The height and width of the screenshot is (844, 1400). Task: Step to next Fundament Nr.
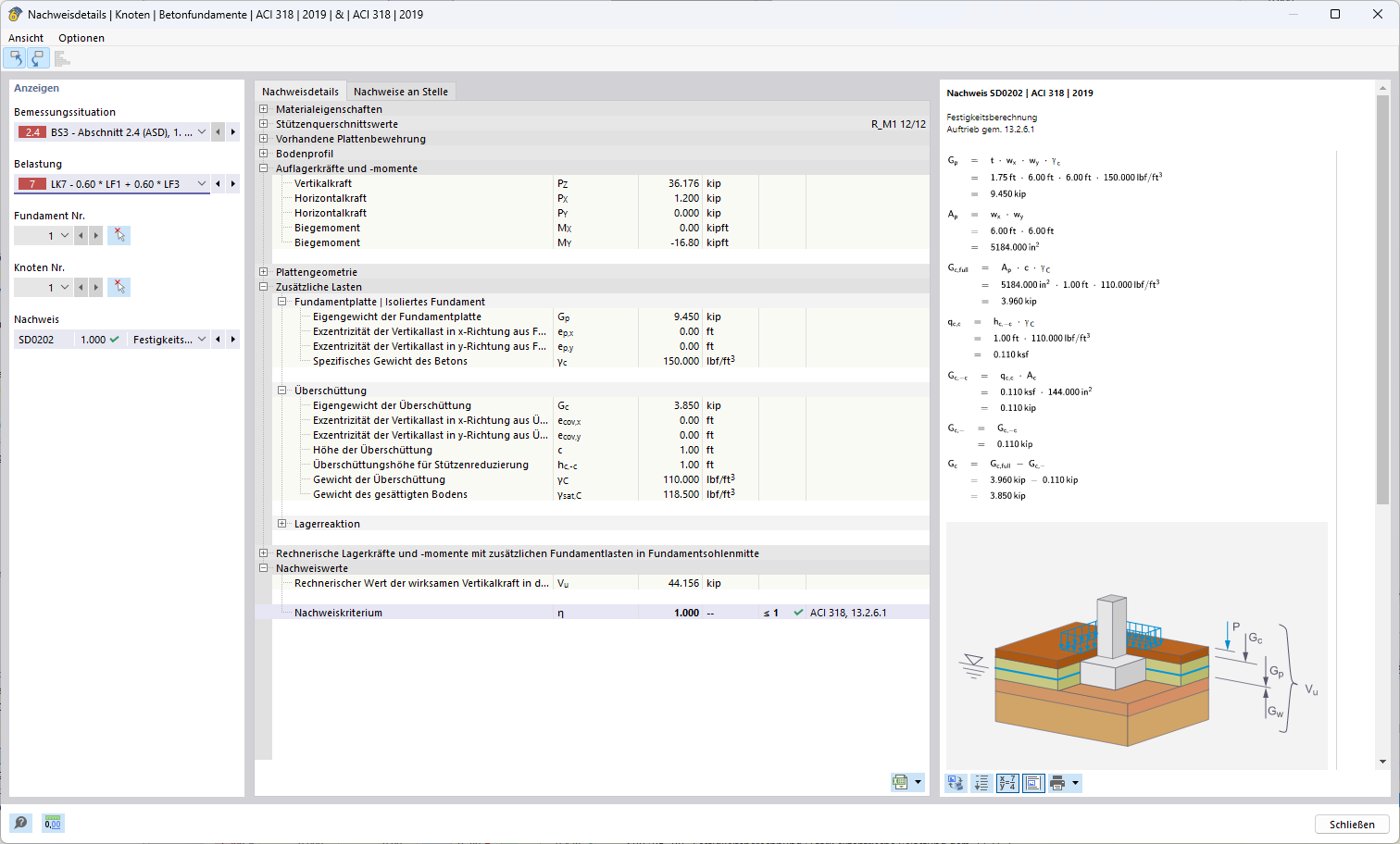click(x=95, y=236)
